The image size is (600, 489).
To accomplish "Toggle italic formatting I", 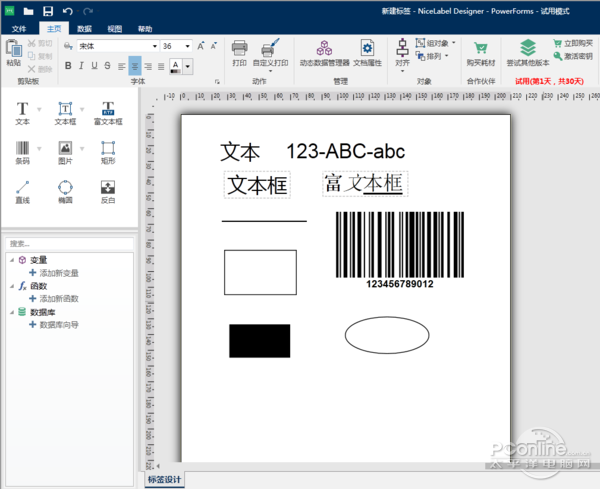I will tap(81, 66).
